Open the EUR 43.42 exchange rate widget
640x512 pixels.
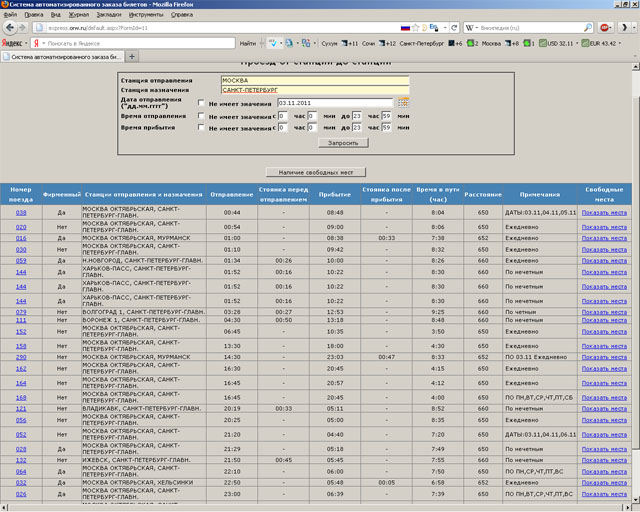(x=601, y=44)
